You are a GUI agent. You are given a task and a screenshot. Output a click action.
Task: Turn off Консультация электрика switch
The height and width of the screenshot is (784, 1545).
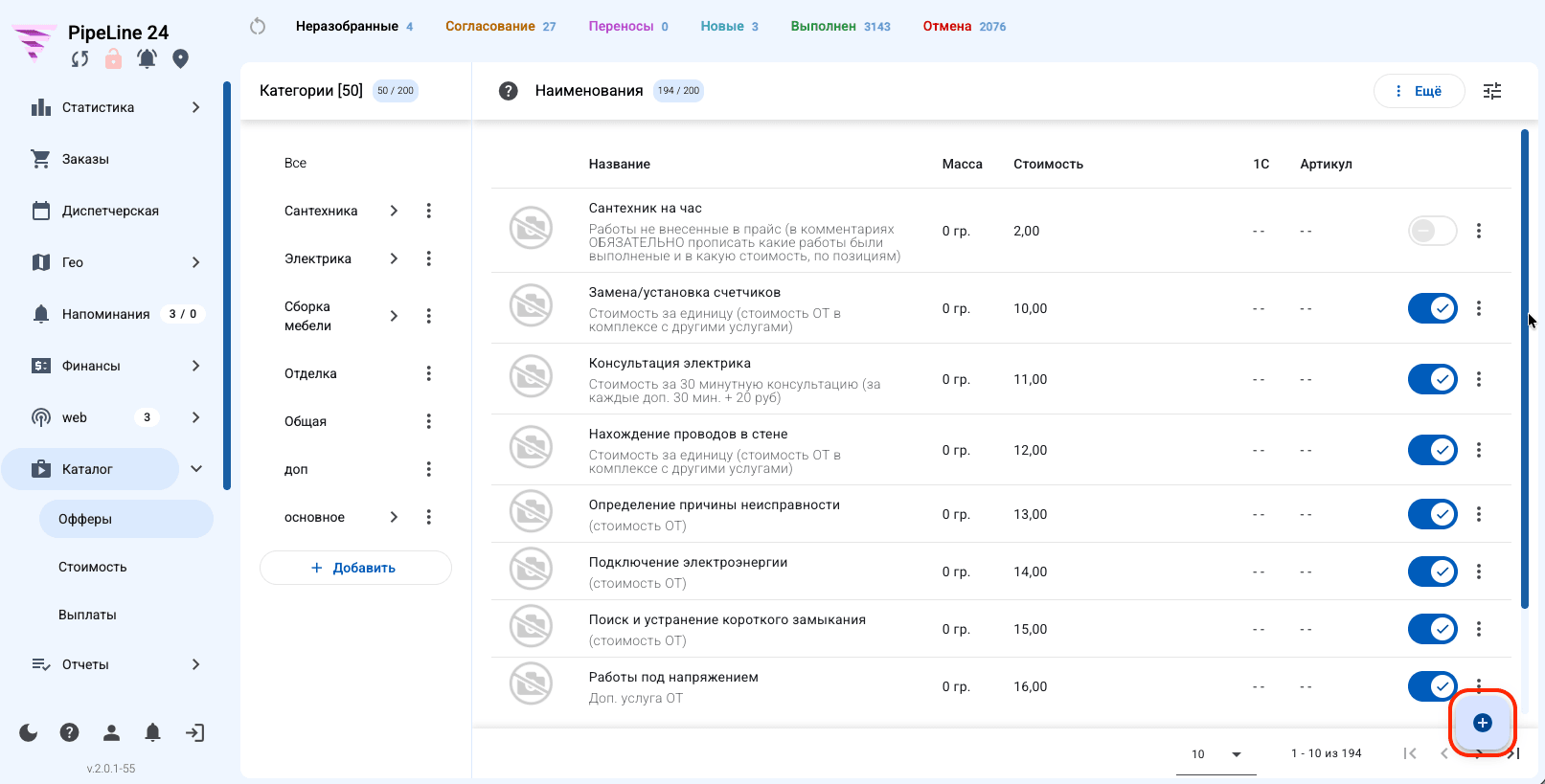pos(1433,379)
